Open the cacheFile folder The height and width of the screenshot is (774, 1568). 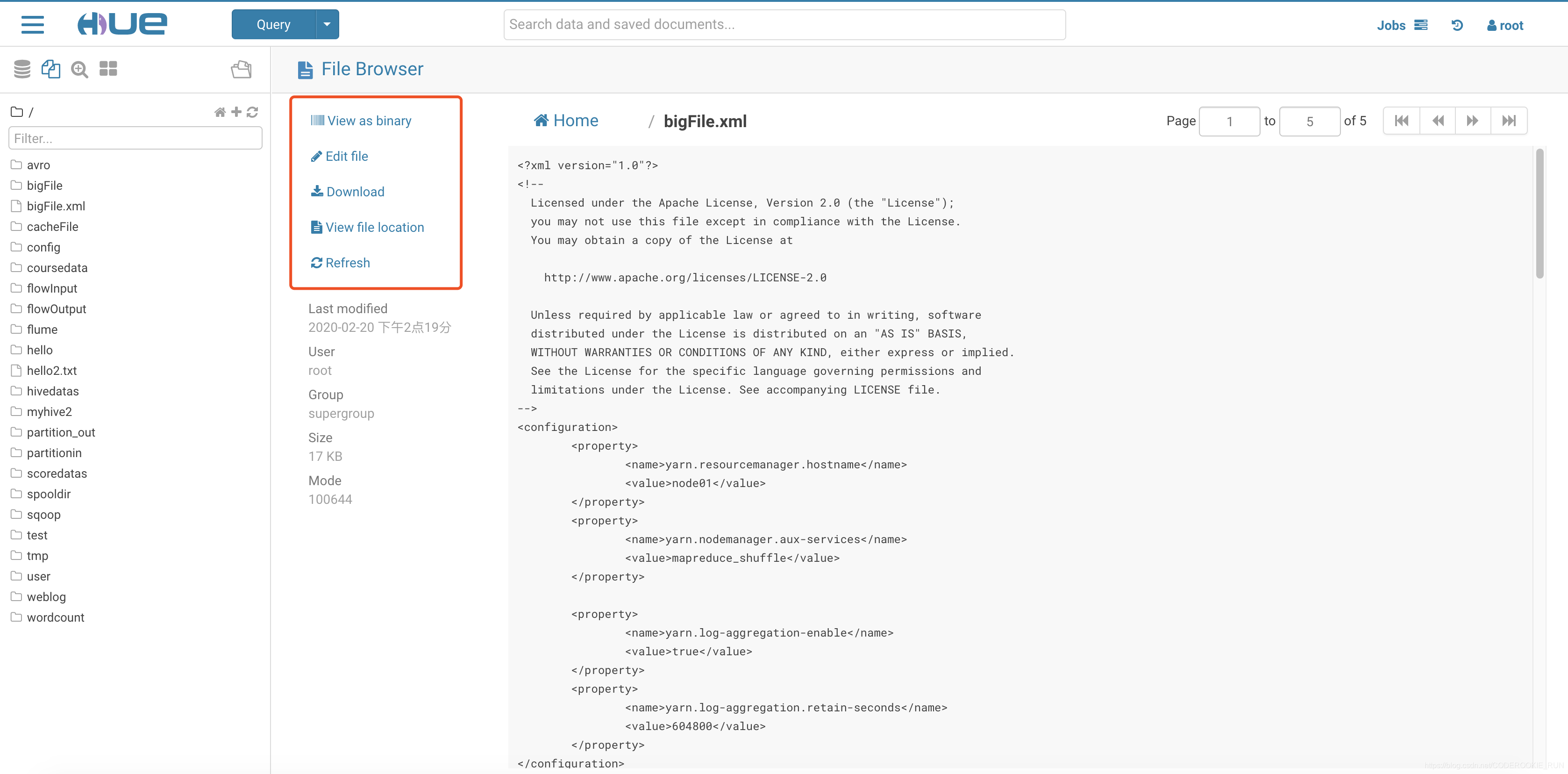52,227
